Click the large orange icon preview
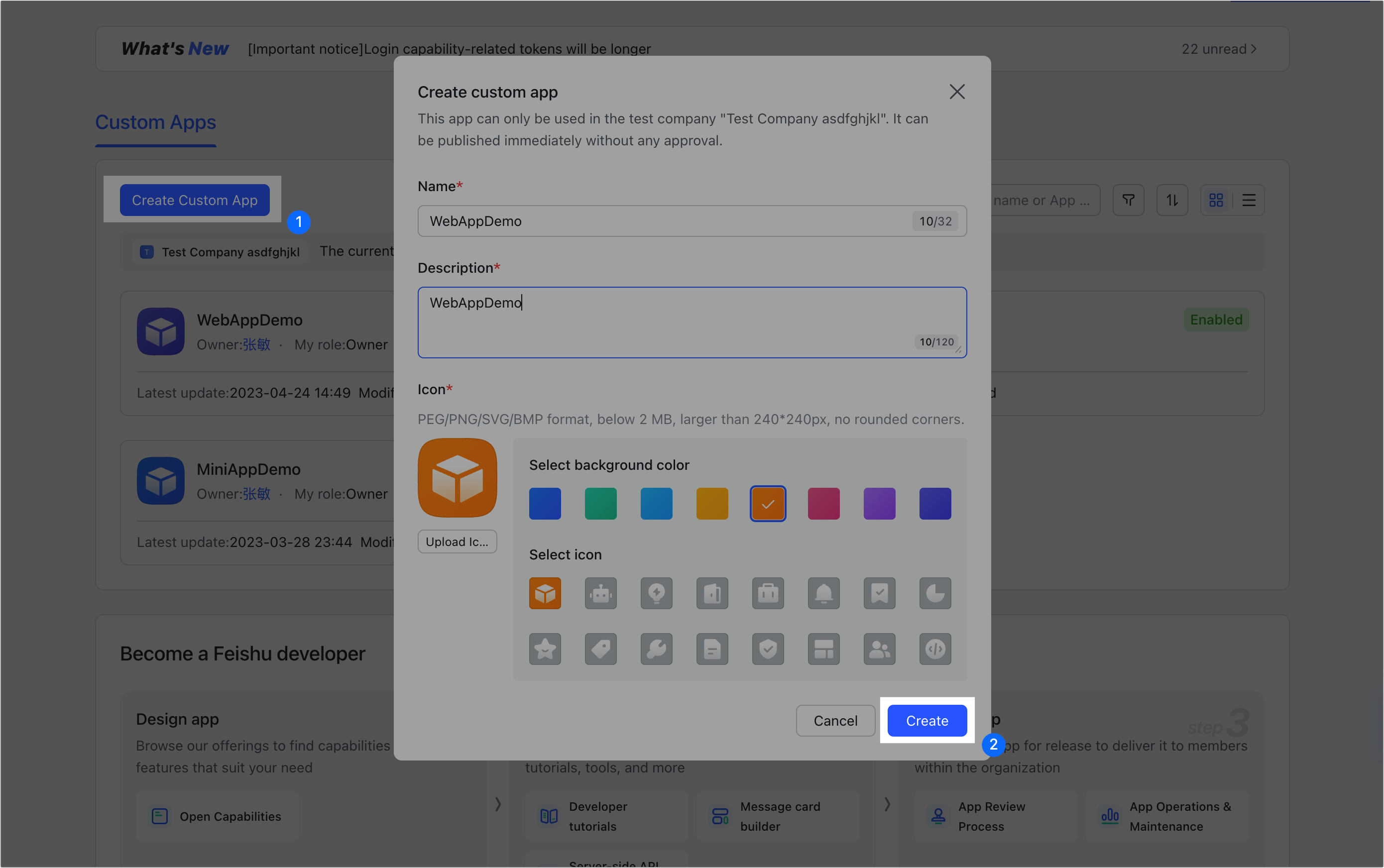 pos(457,478)
